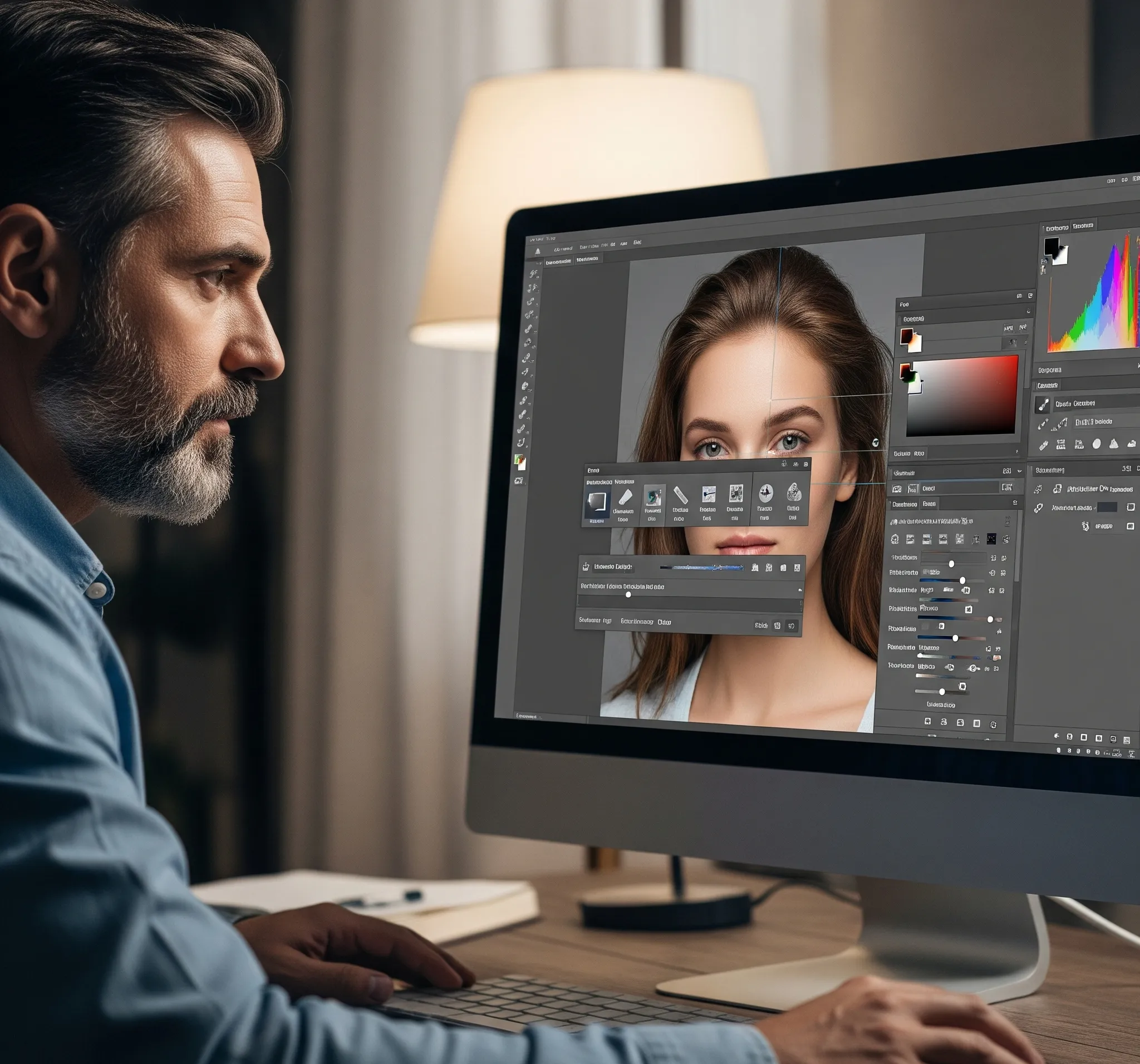This screenshot has width=1140, height=1064.
Task: Click rightmost icon in adjustments panel bottom row
Action: [x=993, y=725]
